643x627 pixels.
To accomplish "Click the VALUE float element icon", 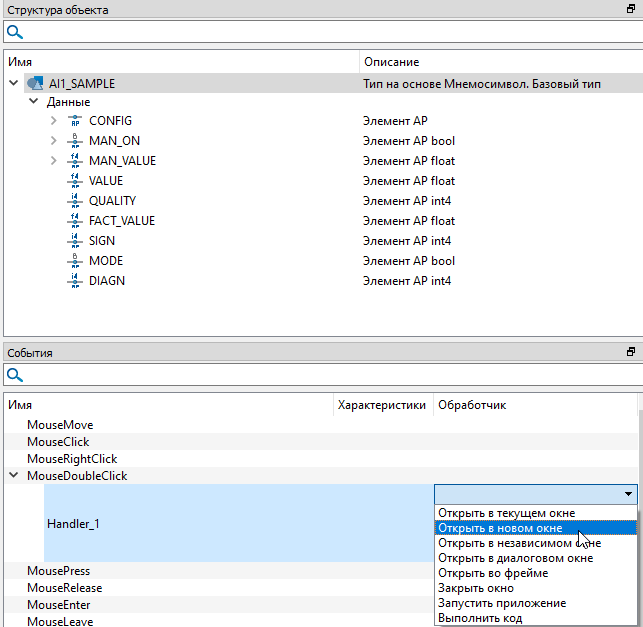I will [x=74, y=181].
